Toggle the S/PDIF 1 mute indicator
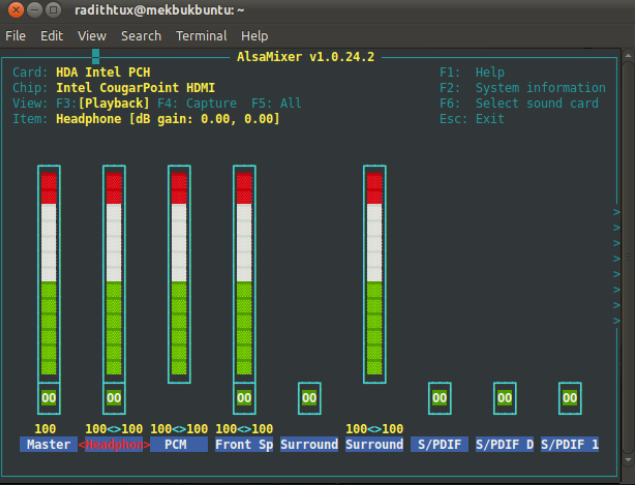Image resolution: width=635 pixels, height=485 pixels. tap(570, 398)
